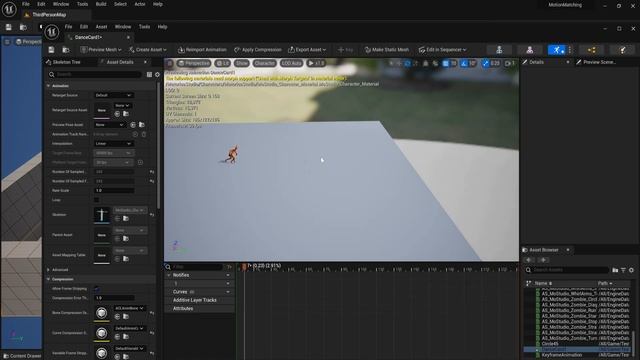Click the animation editor Unreal logo icon
The width and height of the screenshot is (640, 360).
pyautogui.click(x=51, y=32)
